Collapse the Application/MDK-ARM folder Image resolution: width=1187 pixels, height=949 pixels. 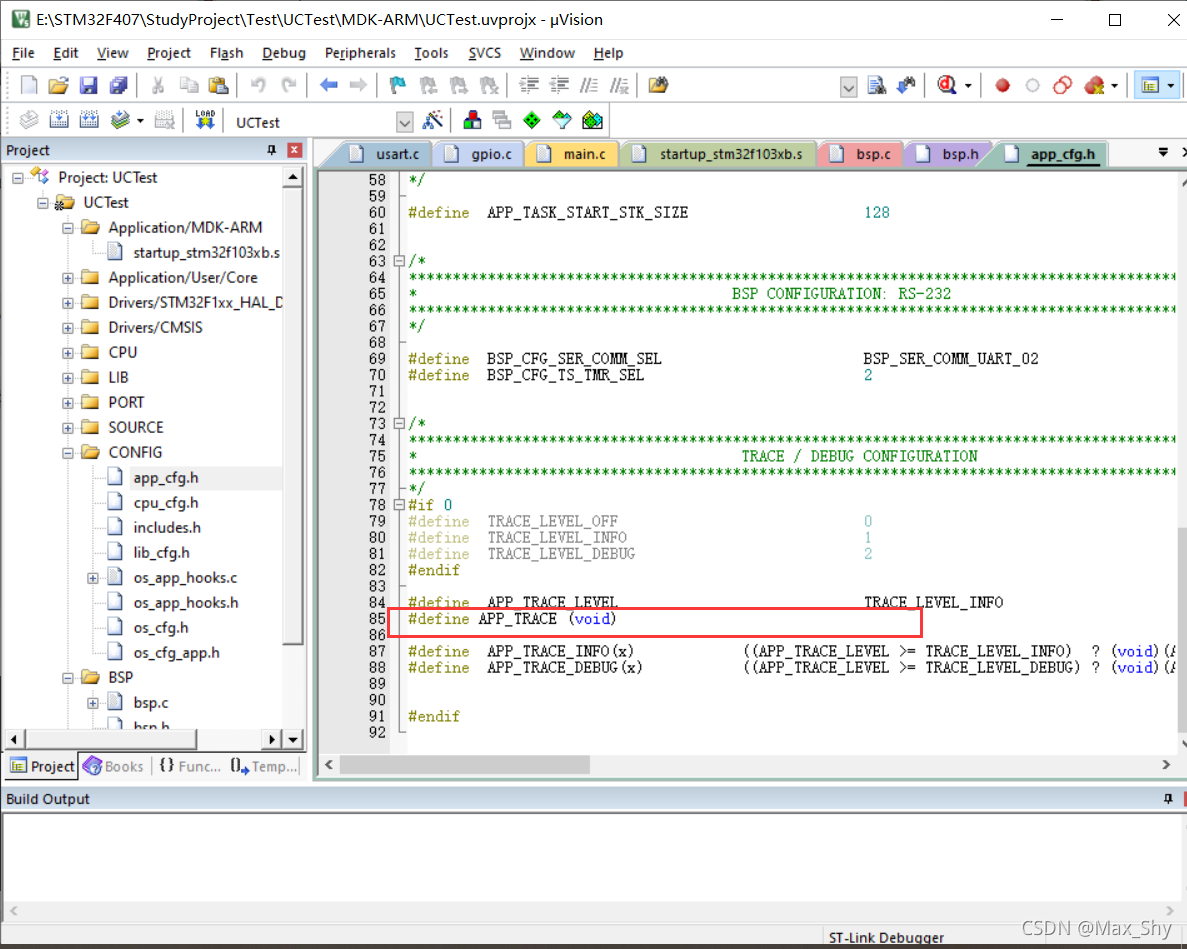(x=67, y=228)
